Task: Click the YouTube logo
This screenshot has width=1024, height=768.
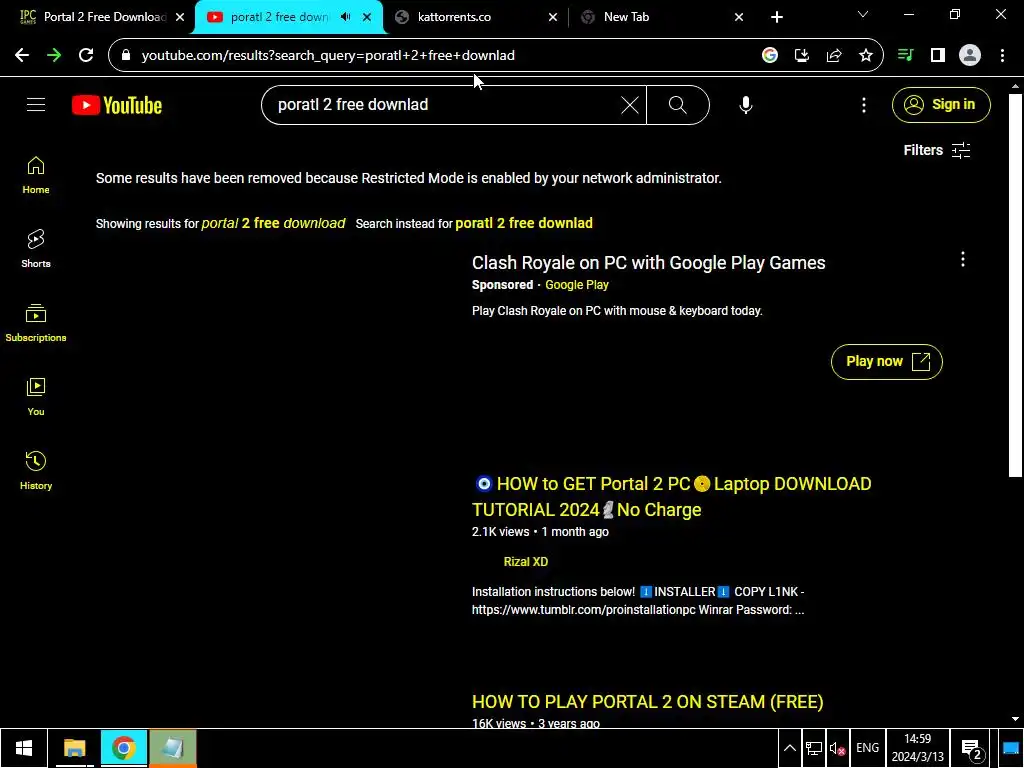Action: click(117, 105)
